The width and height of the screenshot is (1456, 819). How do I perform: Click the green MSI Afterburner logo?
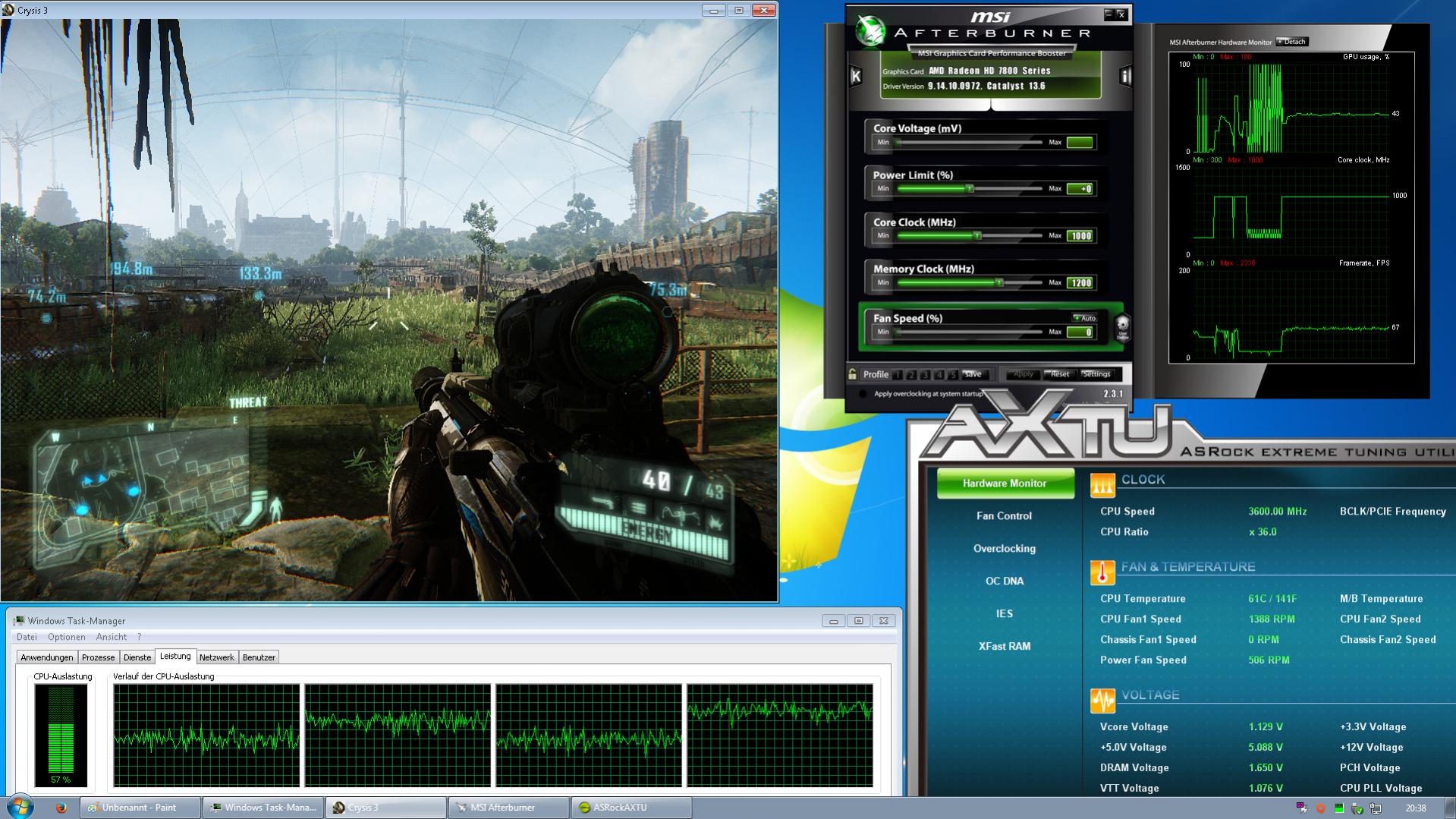(870, 31)
